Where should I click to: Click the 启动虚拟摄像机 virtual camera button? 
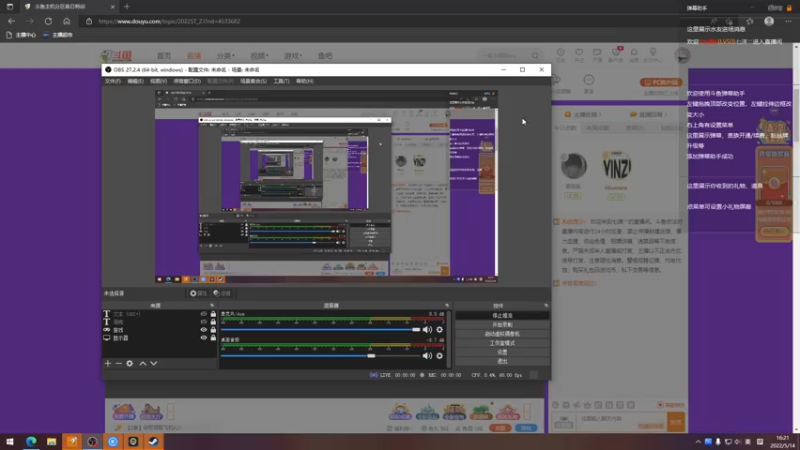tap(502, 334)
